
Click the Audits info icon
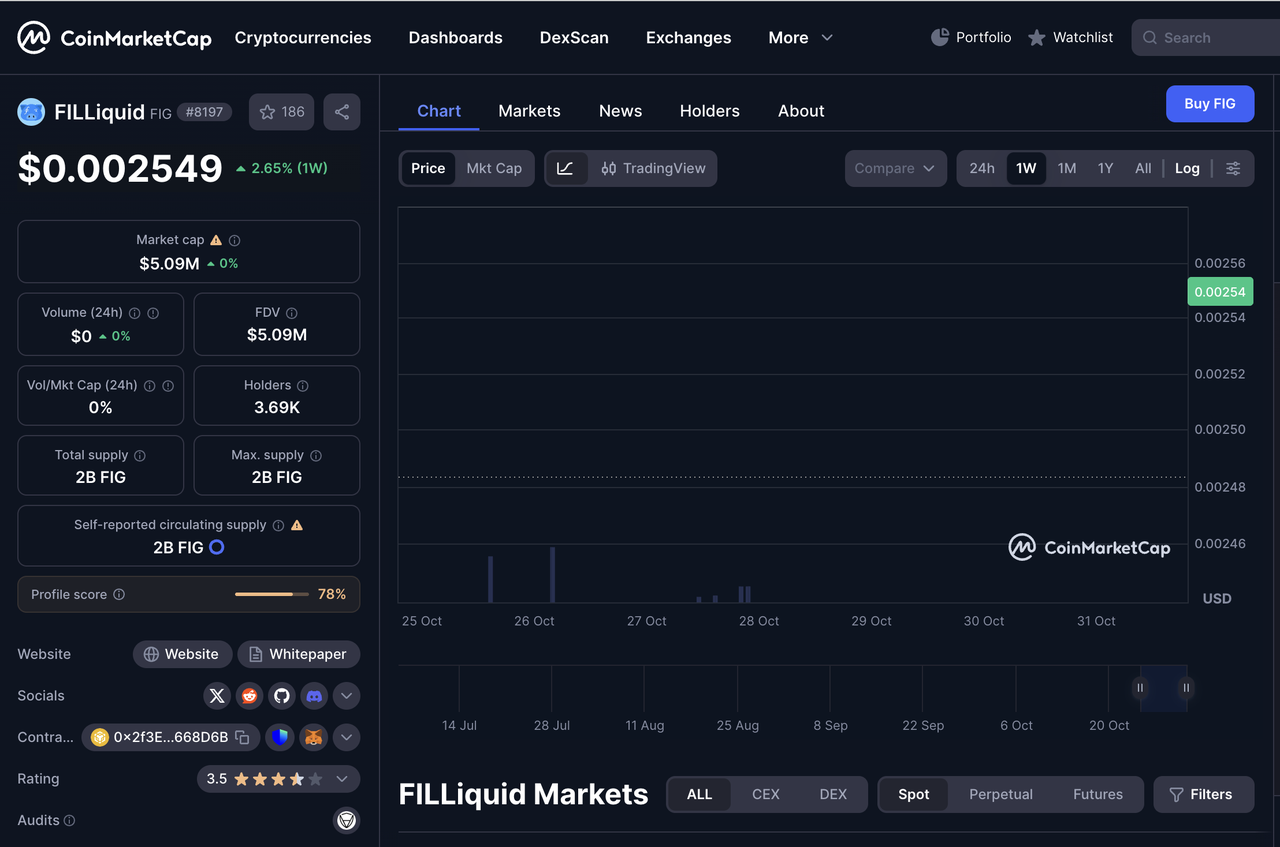tap(70, 820)
